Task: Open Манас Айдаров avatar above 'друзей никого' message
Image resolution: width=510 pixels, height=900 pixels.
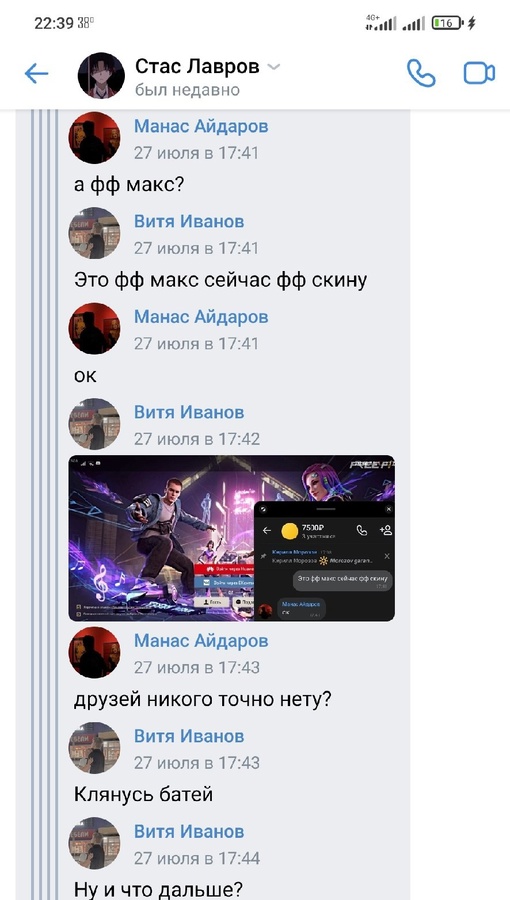Action: click(94, 652)
